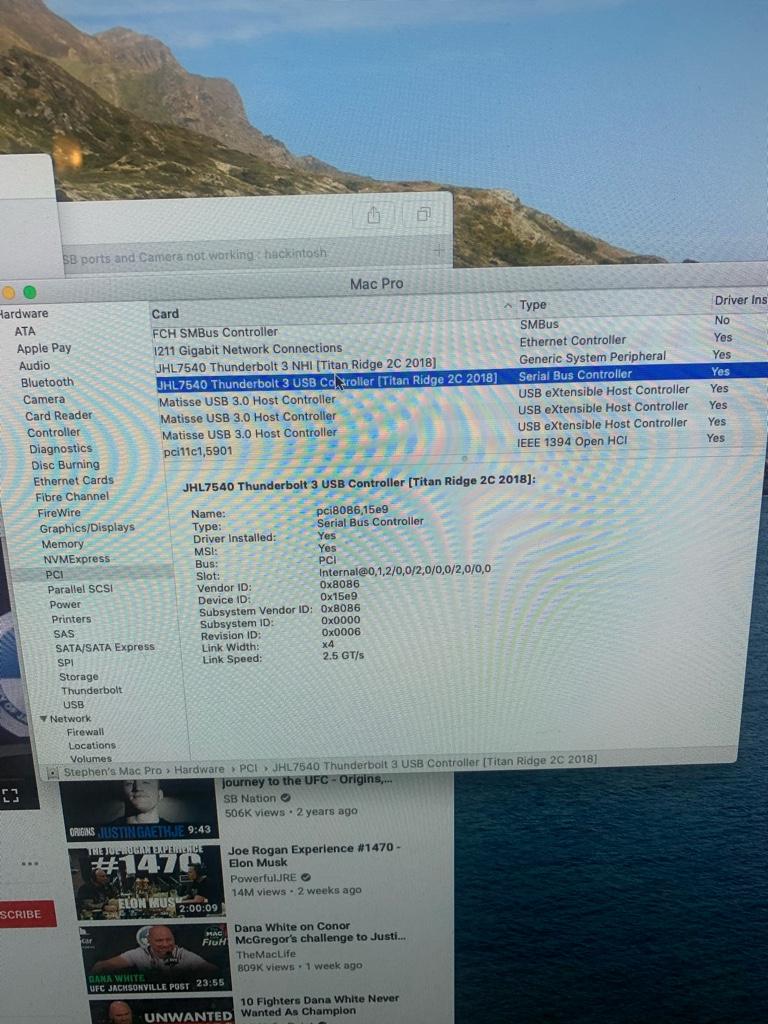768x1024 pixels.
Task: Sort by the Type column header
Action: (533, 305)
